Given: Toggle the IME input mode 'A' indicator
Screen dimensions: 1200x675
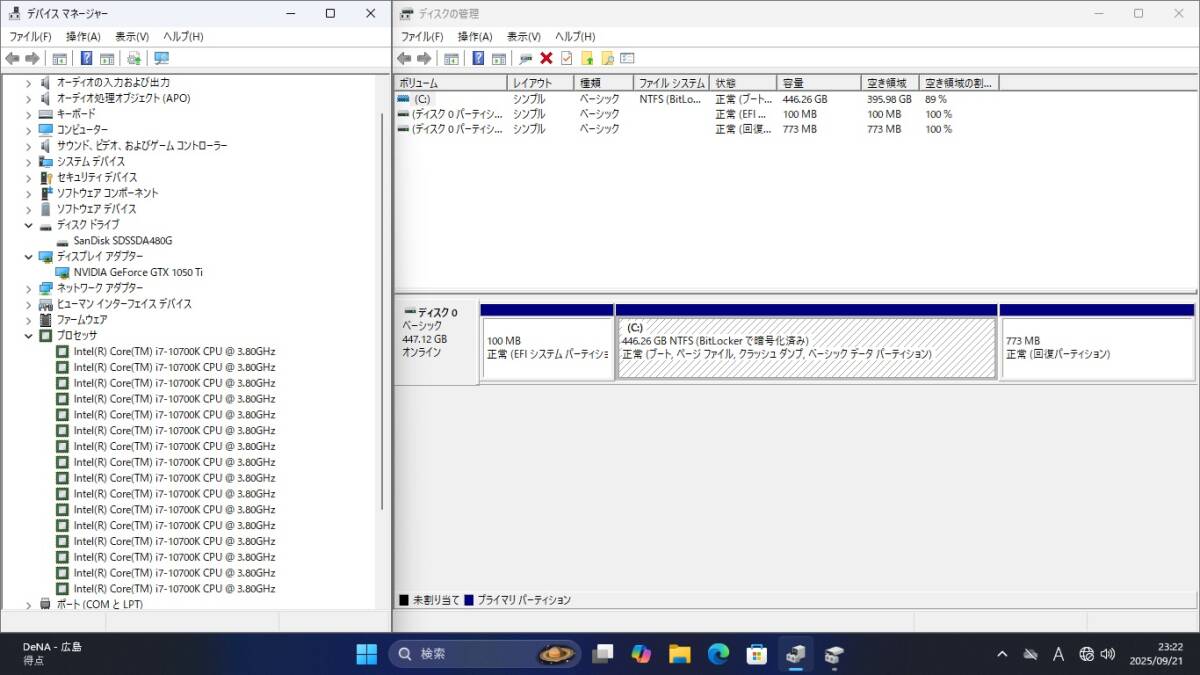Looking at the screenshot, I should click(x=1058, y=654).
